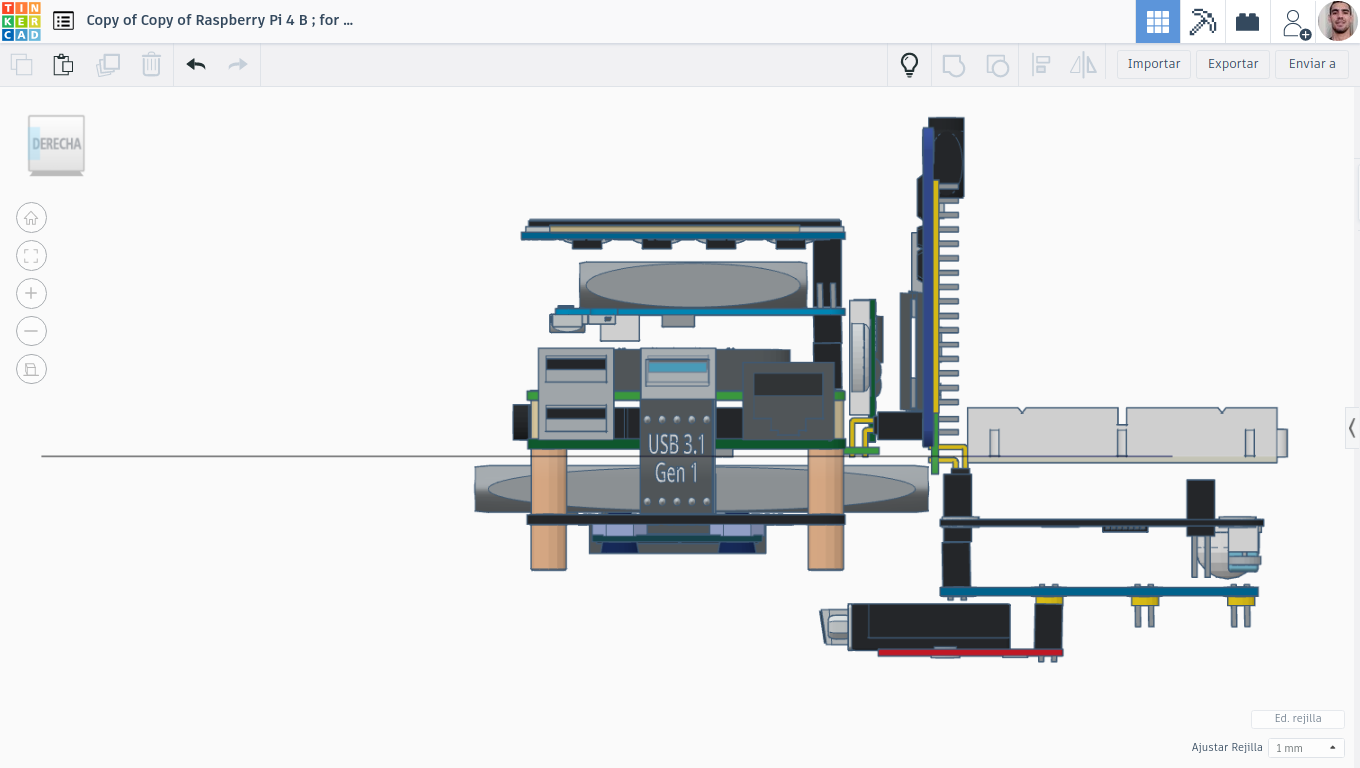
Task: Zoom in with plus button
Action: click(31, 293)
